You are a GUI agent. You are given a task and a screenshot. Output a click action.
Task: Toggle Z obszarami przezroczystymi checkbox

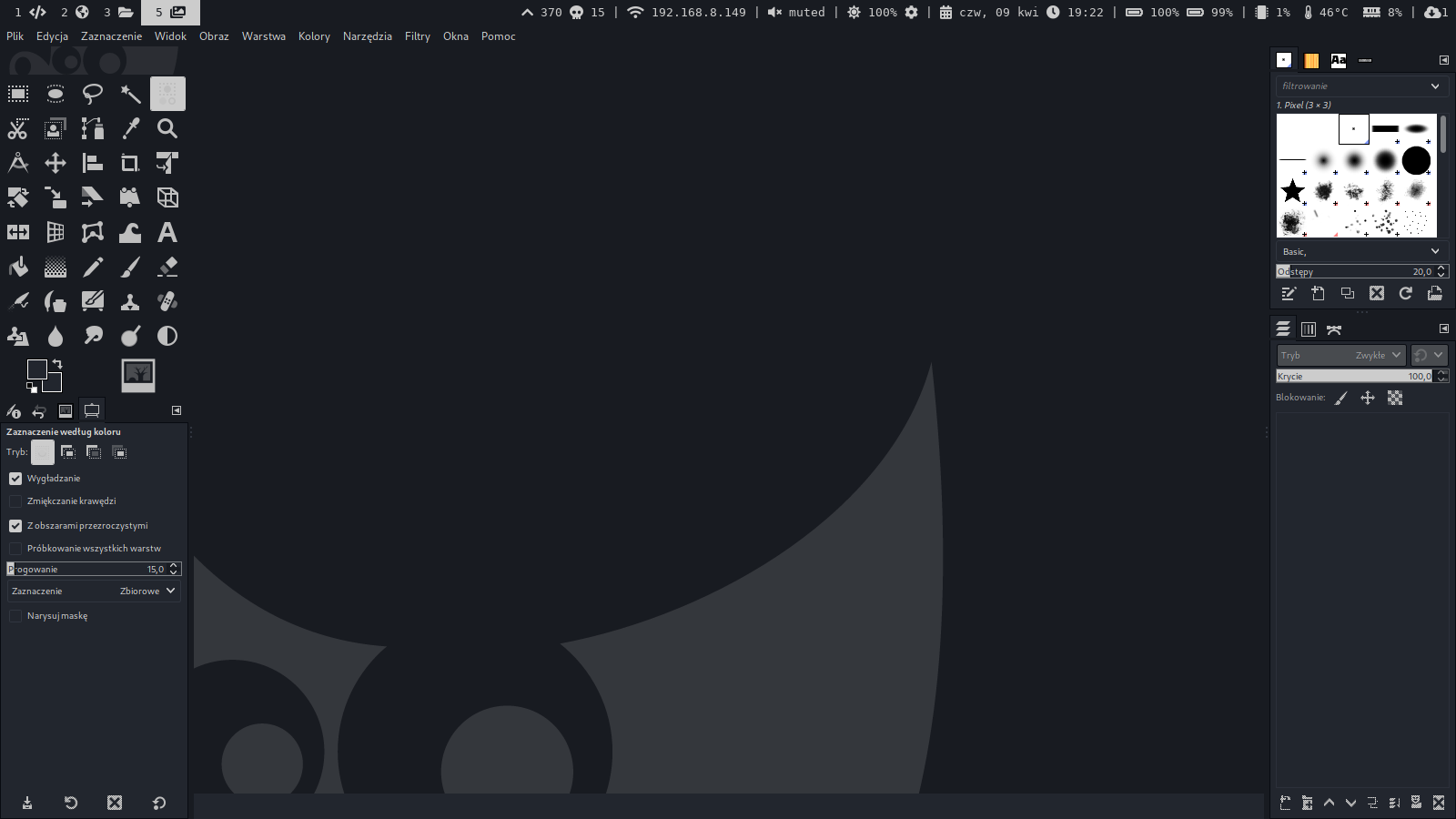(x=15, y=525)
